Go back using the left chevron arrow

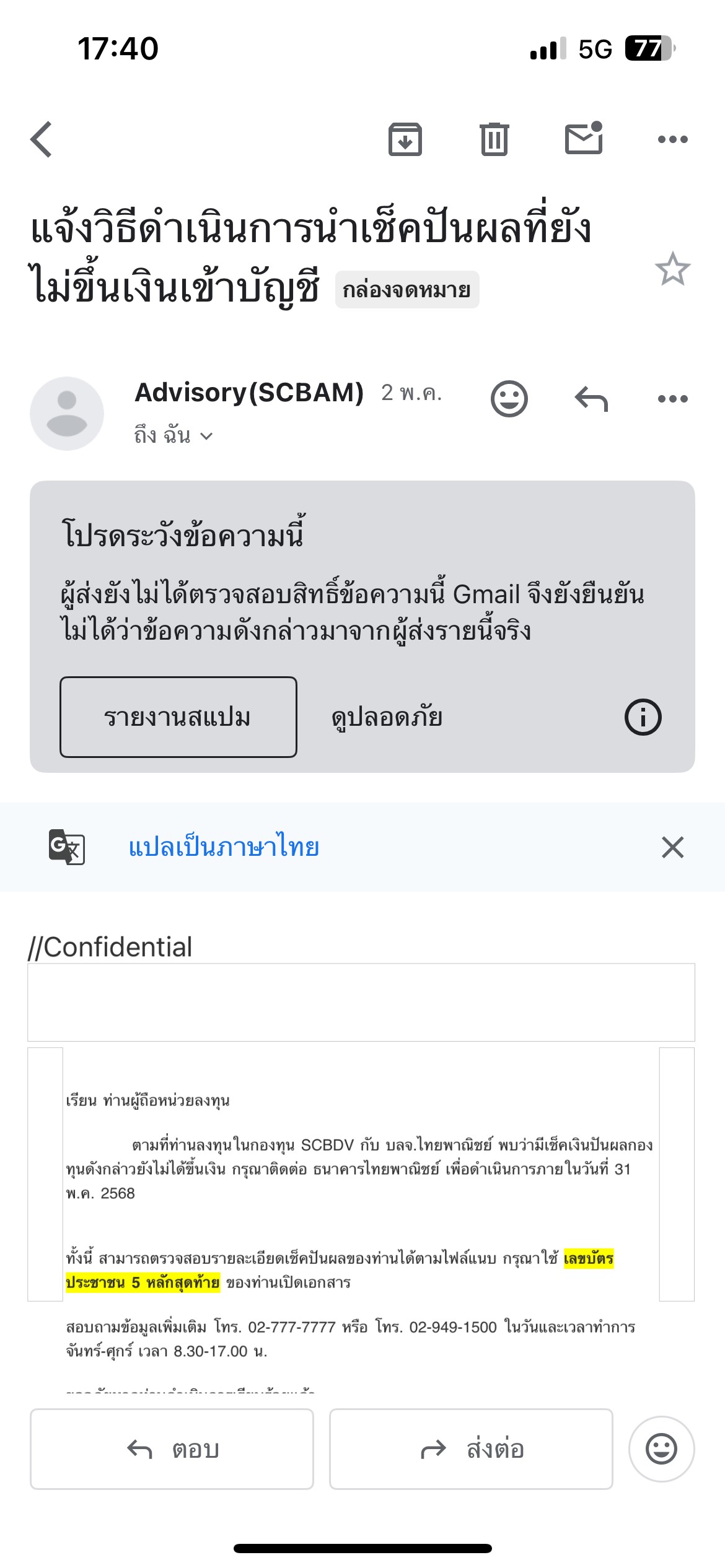(x=42, y=139)
